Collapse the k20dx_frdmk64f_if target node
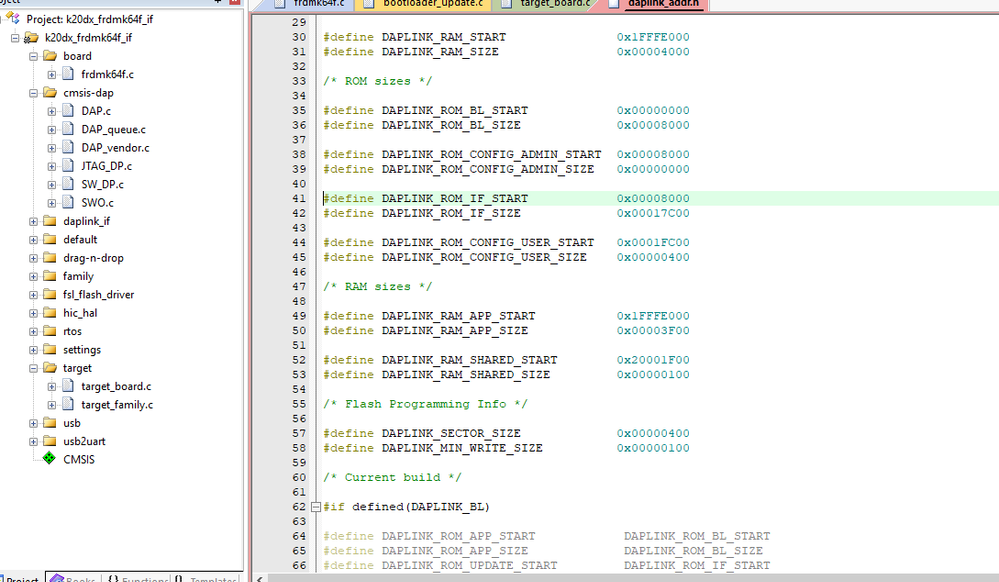 tap(15, 38)
